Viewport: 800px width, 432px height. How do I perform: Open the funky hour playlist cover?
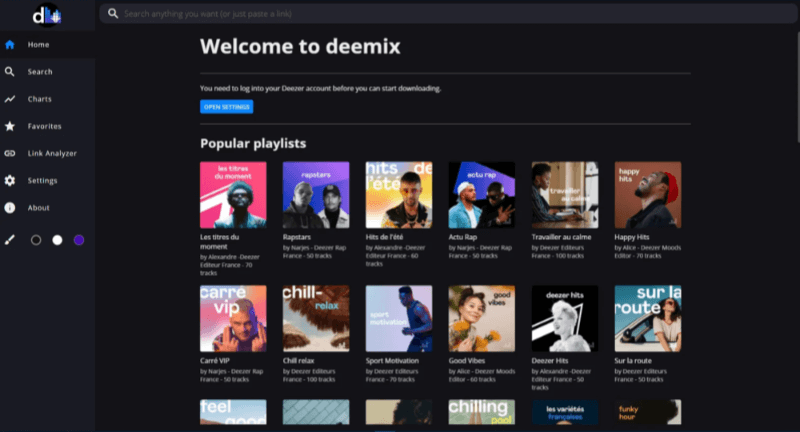tap(647, 412)
